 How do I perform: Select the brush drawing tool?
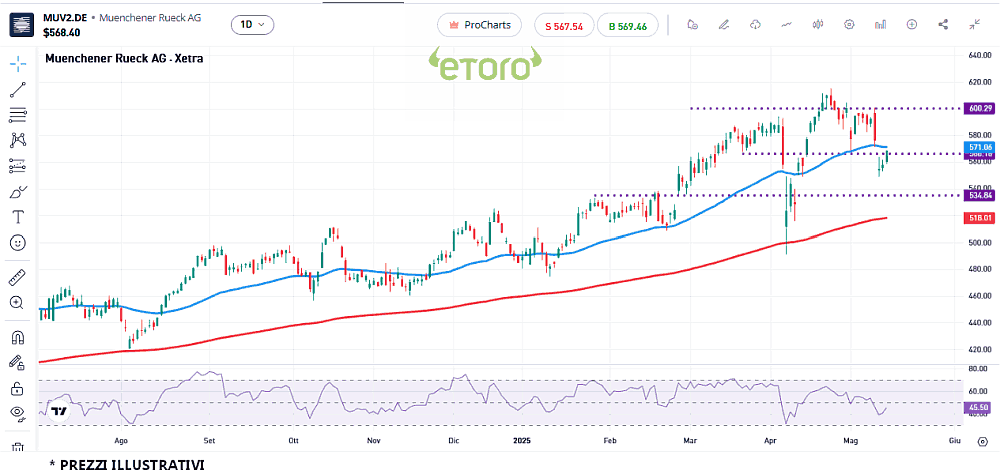pos(18,191)
